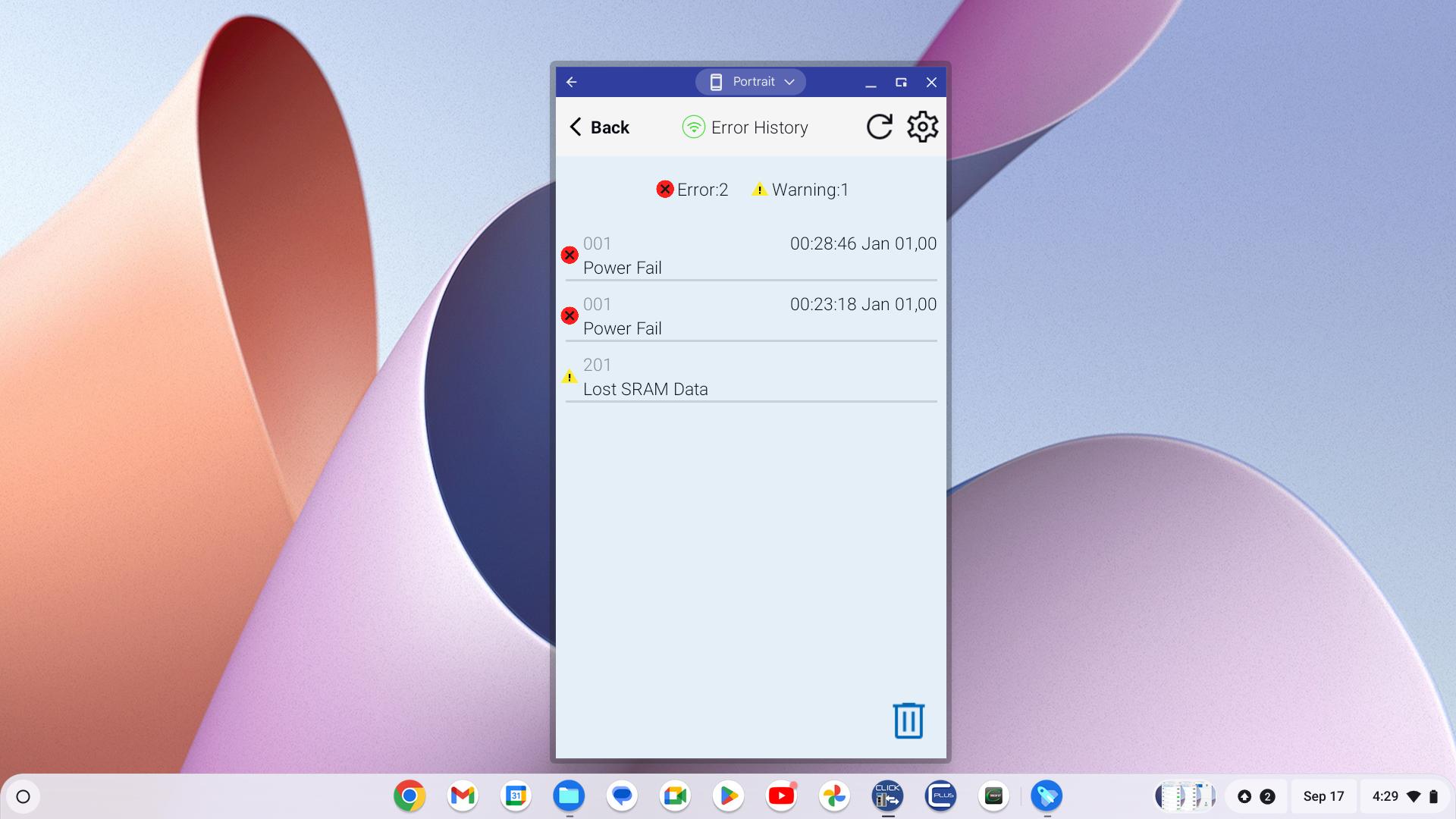Viewport: 1456px width, 819px height.
Task: Open the CLICK PLC app in the shelf
Action: pyautogui.click(x=887, y=796)
